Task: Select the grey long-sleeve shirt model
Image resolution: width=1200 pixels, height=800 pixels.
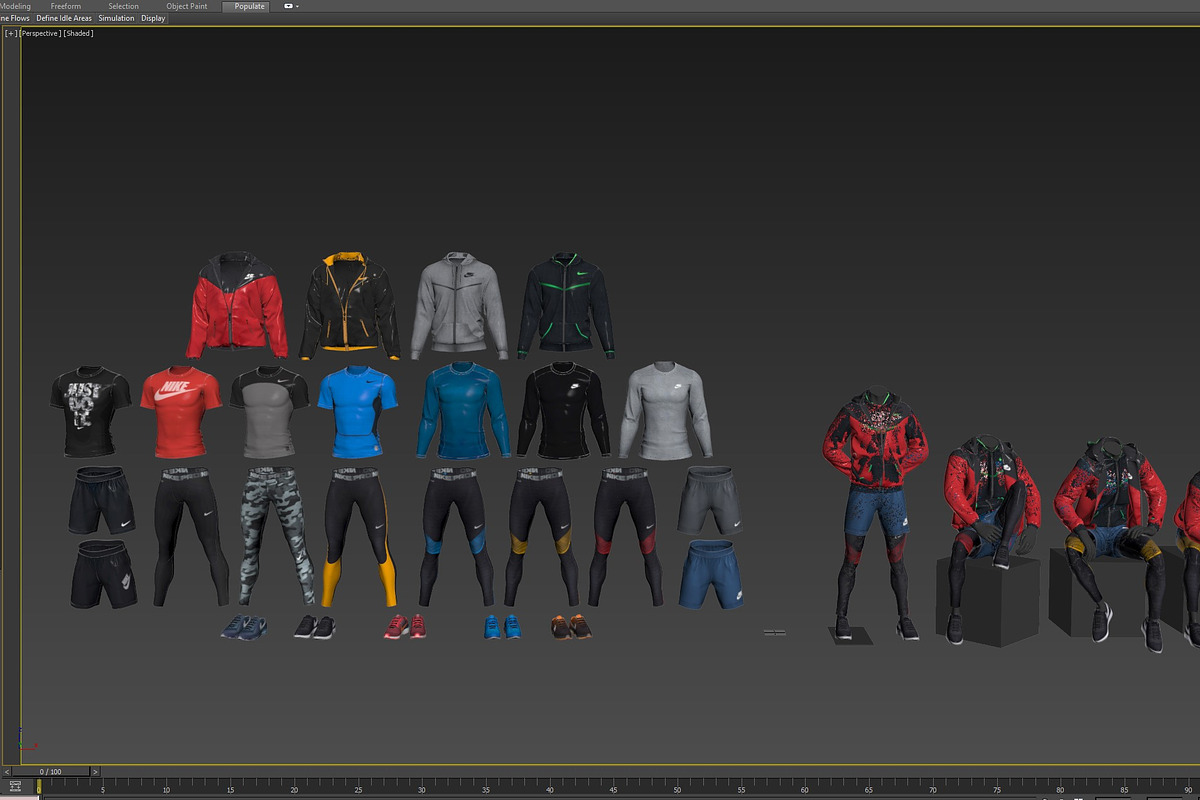Action: pyautogui.click(x=667, y=411)
